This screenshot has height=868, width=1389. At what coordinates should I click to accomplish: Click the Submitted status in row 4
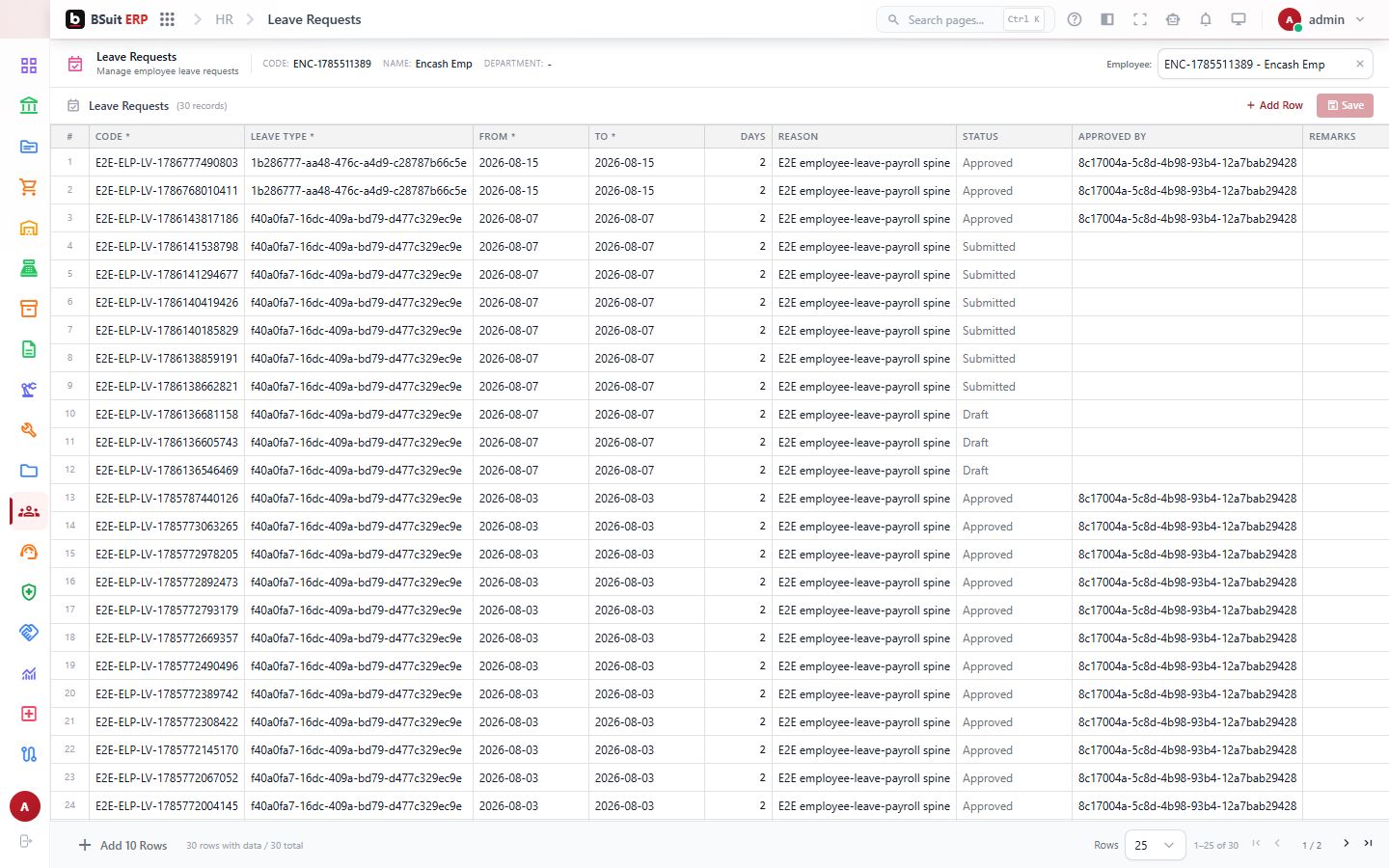(x=989, y=247)
